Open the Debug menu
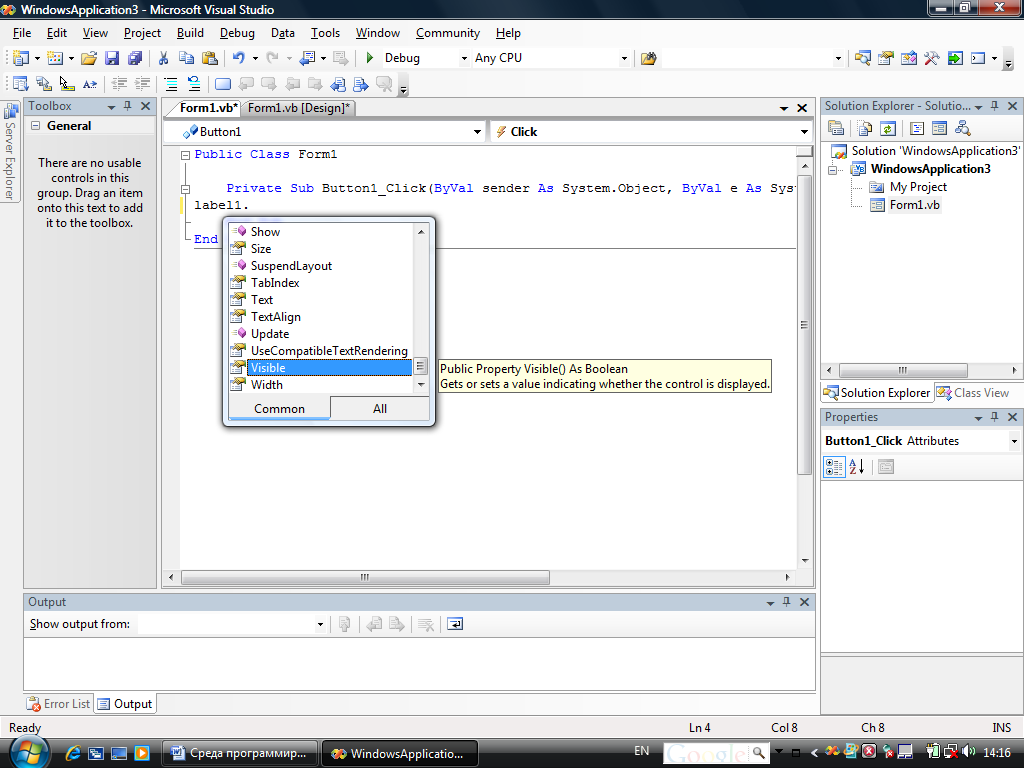 click(x=237, y=33)
